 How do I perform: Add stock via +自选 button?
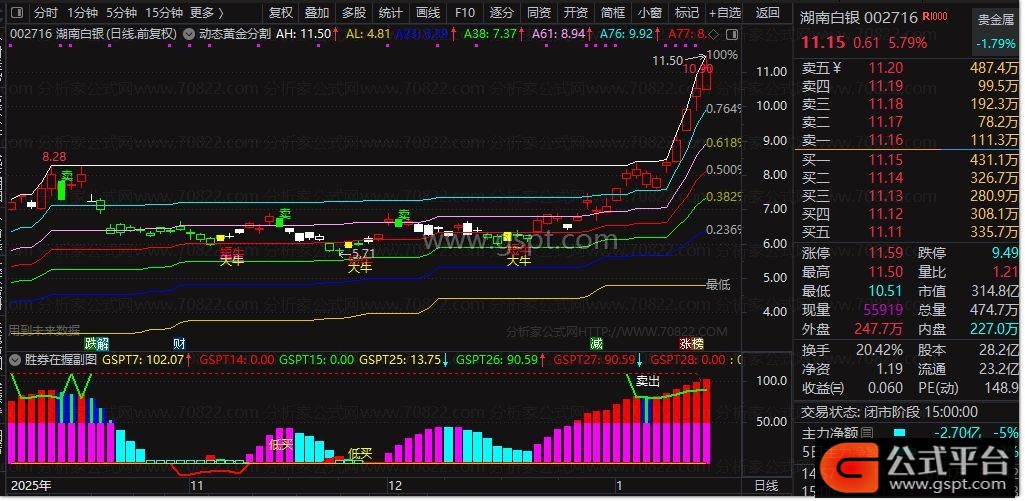click(724, 13)
